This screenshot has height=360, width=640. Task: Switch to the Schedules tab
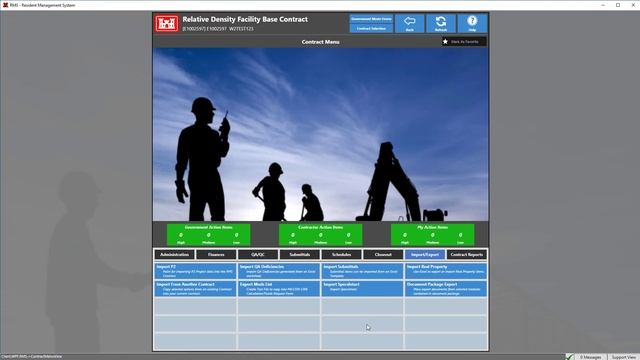pyautogui.click(x=341, y=255)
